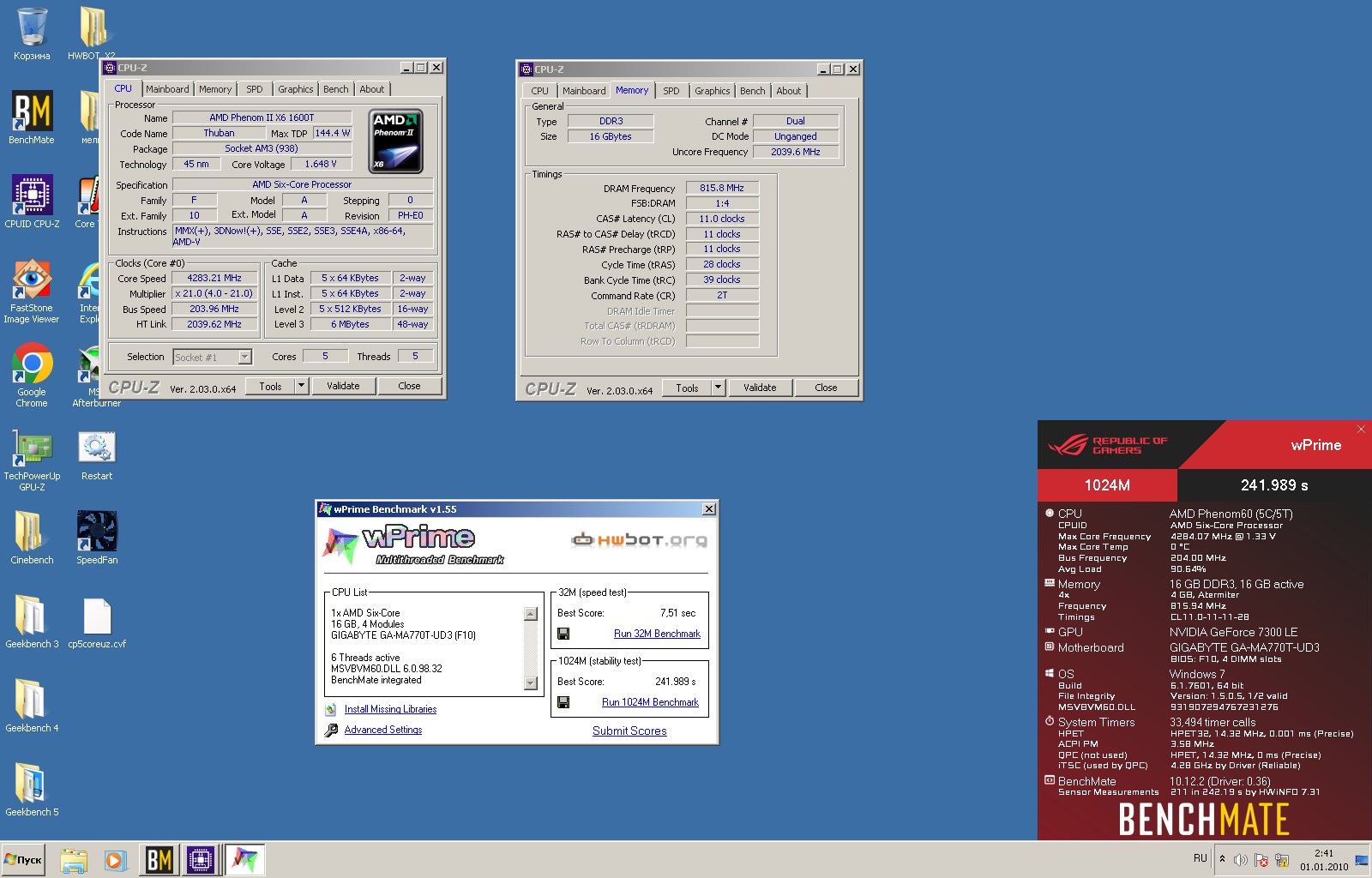Image resolution: width=1372 pixels, height=878 pixels.
Task: Open FastStone Image Viewer desktop icon
Action: [32, 292]
